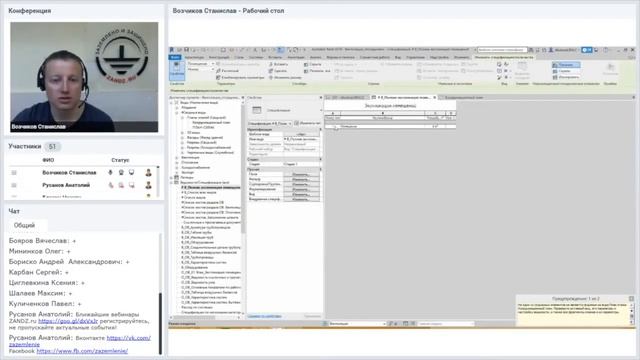This screenshot has height=360, width=640.
Task: Open the Facebook zazemlenie link in chat
Action: coord(82,351)
